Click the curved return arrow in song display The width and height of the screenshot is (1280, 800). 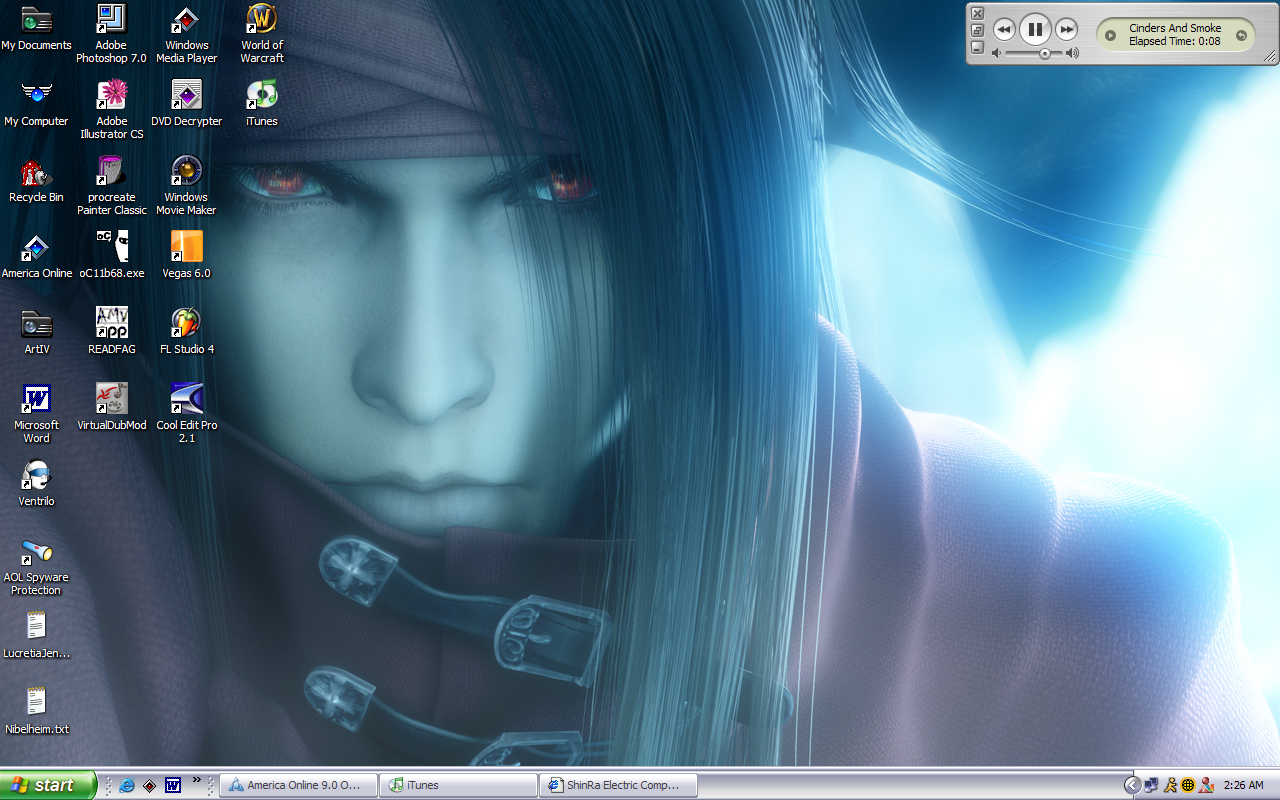[1241, 35]
